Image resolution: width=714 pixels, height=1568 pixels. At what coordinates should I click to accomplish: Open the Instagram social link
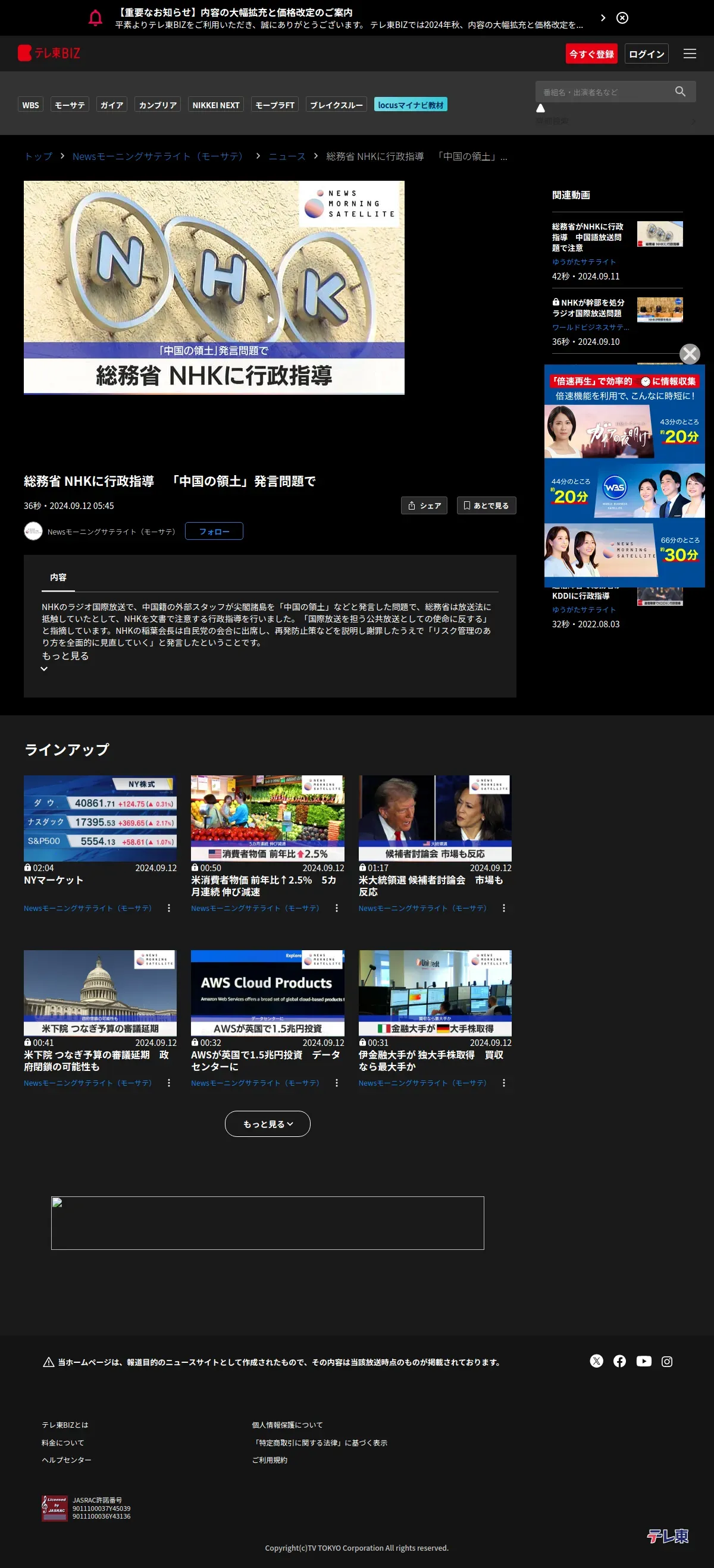click(x=666, y=1361)
